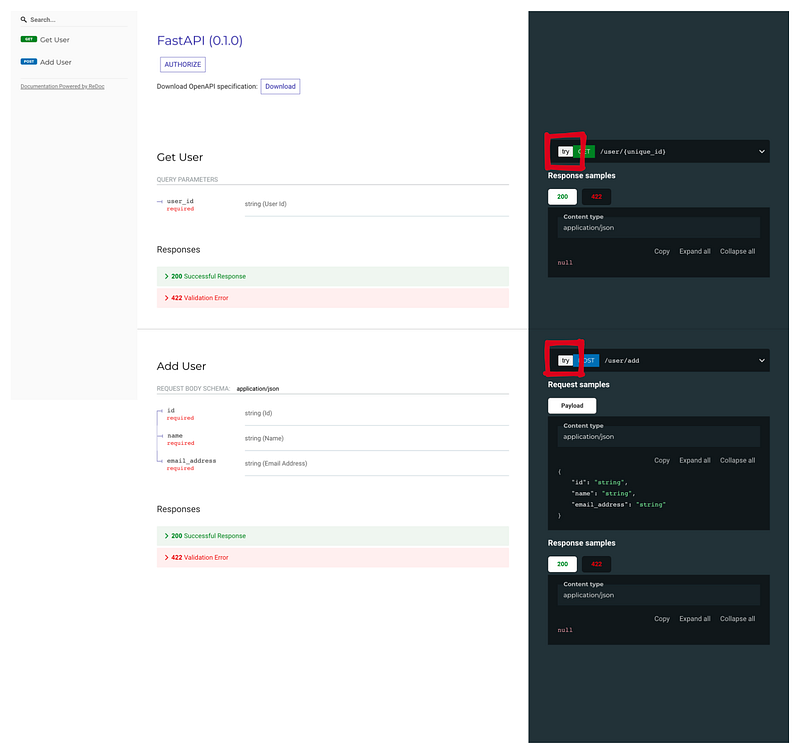This screenshot has height=754, width=800.
Task: Copy the Add User response sample
Action: [662, 619]
